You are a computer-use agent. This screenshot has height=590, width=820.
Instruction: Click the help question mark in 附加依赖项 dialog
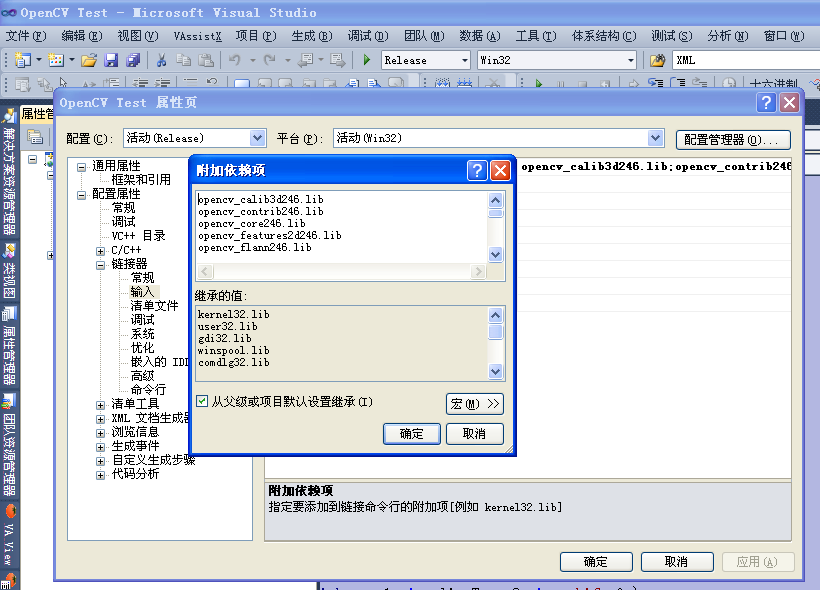pyautogui.click(x=478, y=170)
